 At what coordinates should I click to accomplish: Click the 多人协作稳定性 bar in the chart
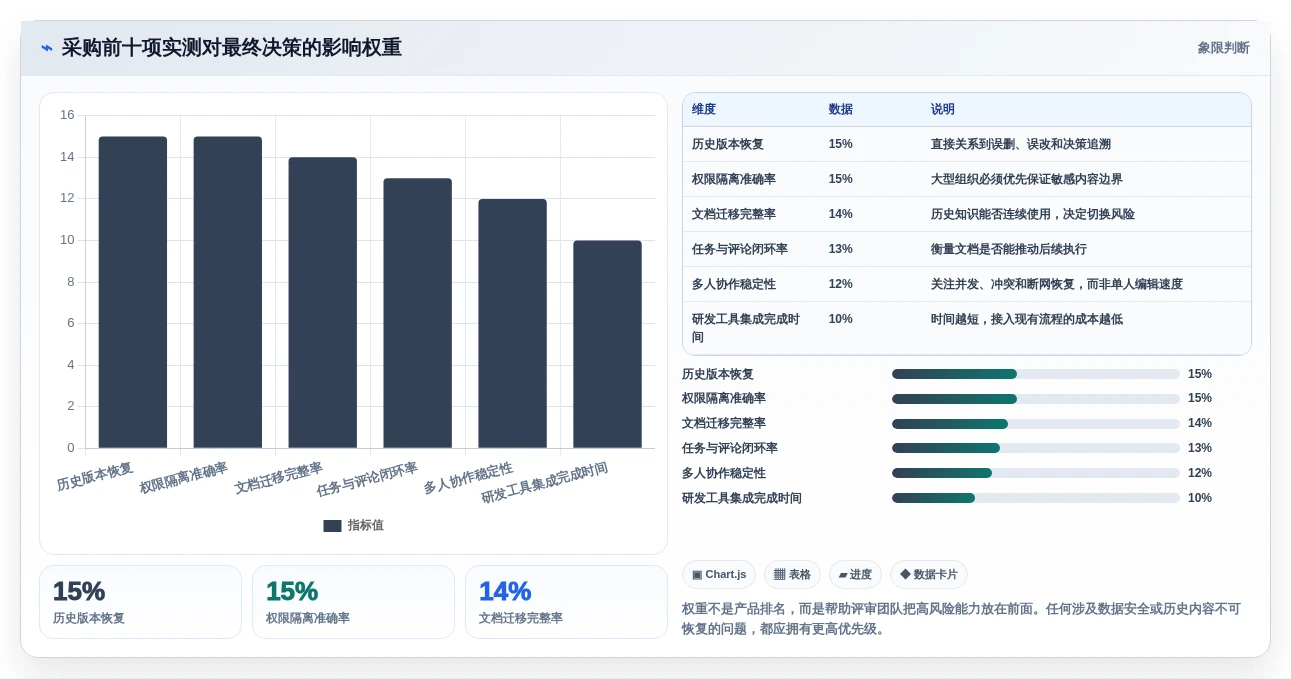[513, 324]
